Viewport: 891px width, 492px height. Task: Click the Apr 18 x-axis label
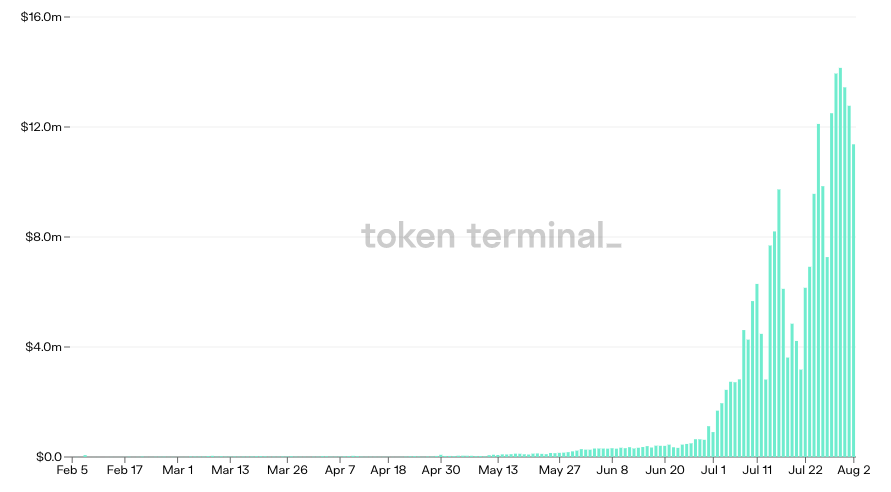coord(388,470)
